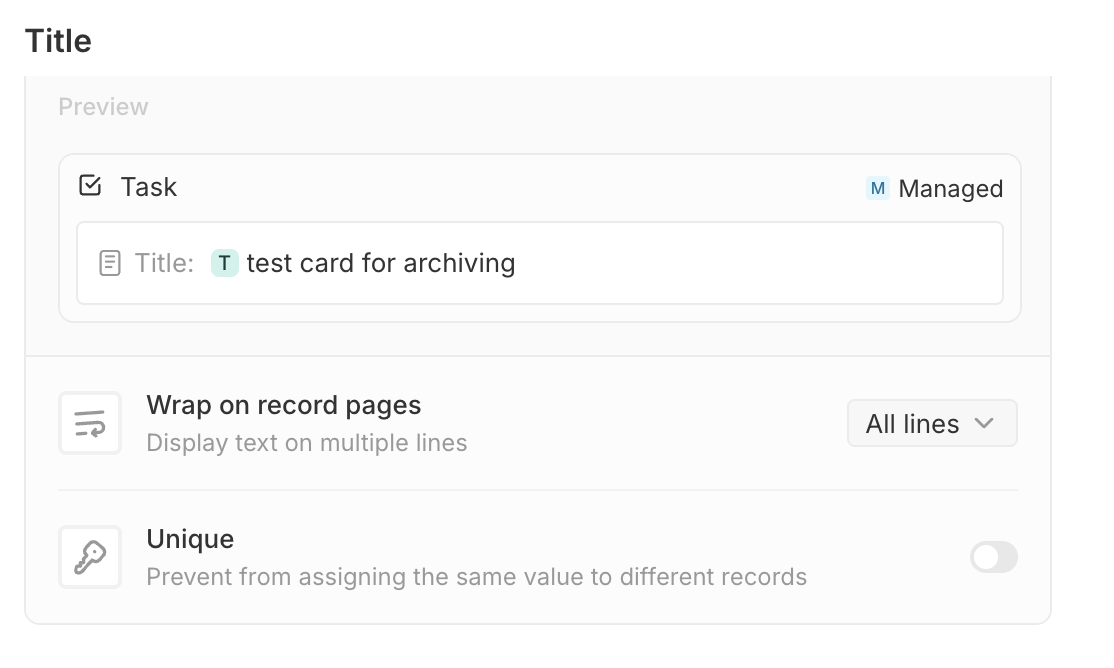Click the blue M Managed badge icon
The image size is (1114, 668).
(x=878, y=188)
